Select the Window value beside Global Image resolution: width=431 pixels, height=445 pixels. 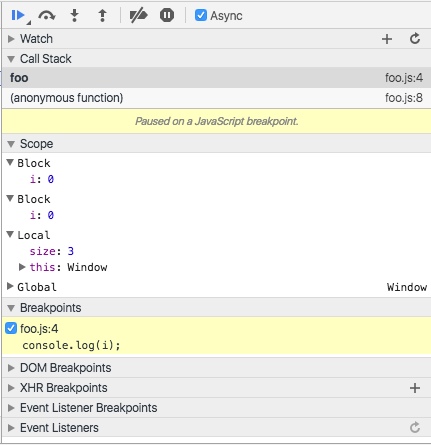click(407, 287)
